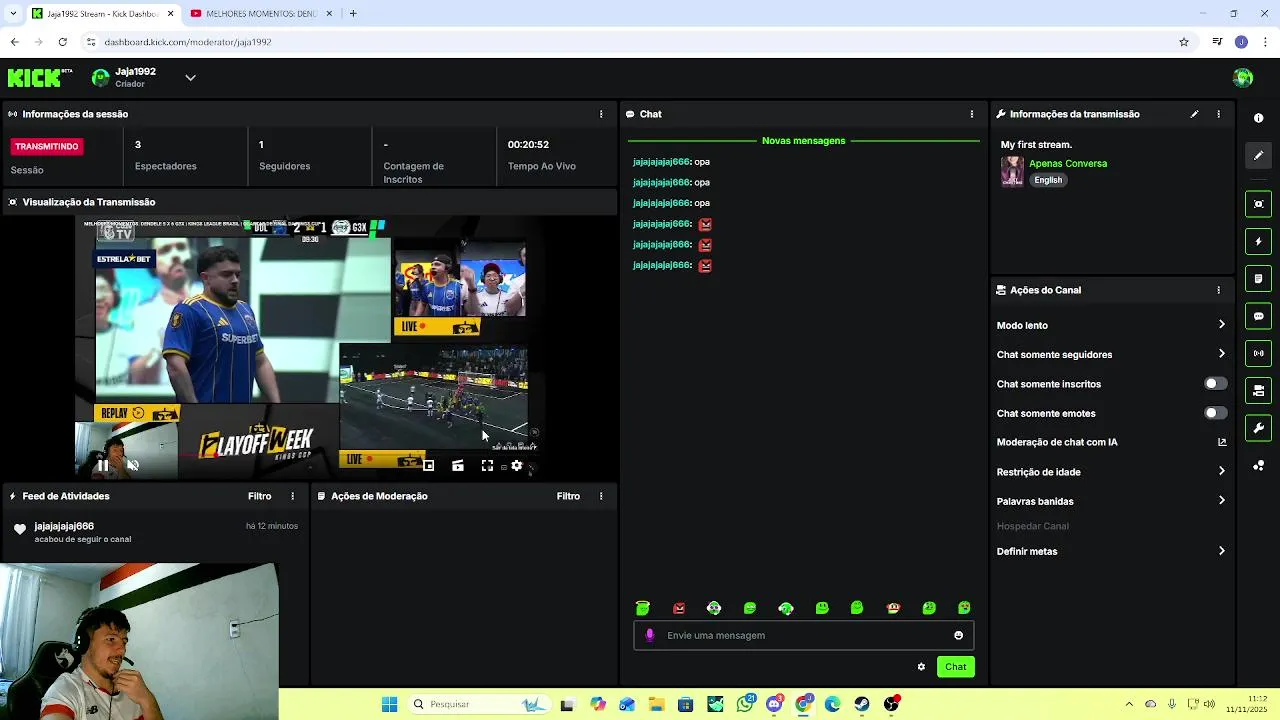Expand Restrição de idade option
1280x720 pixels.
click(x=1110, y=472)
